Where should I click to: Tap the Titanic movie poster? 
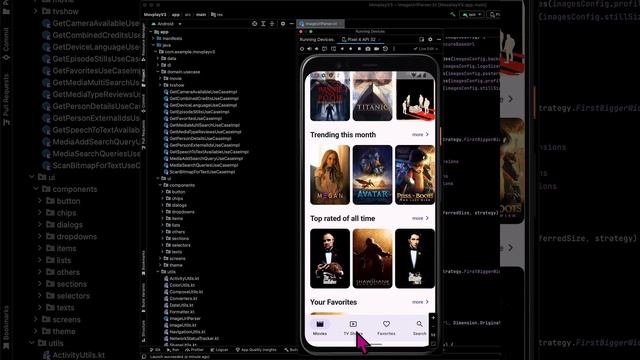tap(372, 96)
